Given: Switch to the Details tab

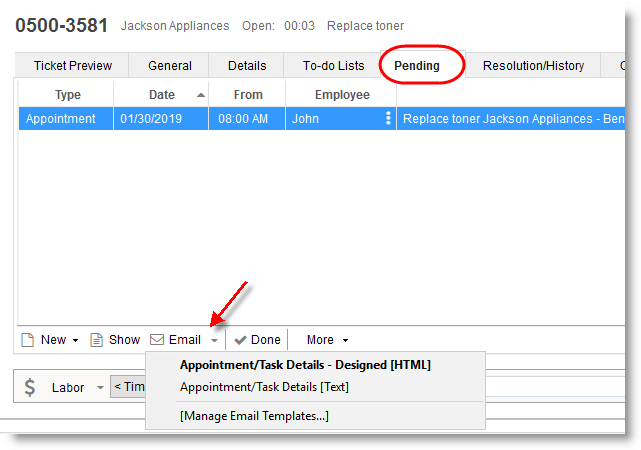Looking at the screenshot, I should [247, 66].
